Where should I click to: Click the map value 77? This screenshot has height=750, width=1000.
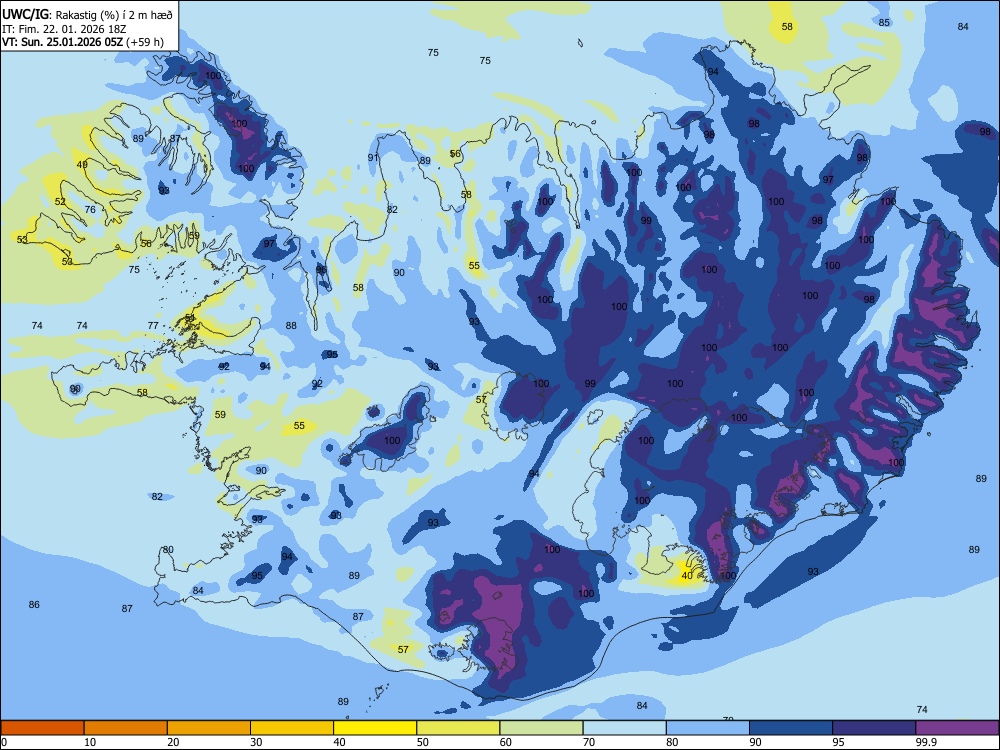153,325
